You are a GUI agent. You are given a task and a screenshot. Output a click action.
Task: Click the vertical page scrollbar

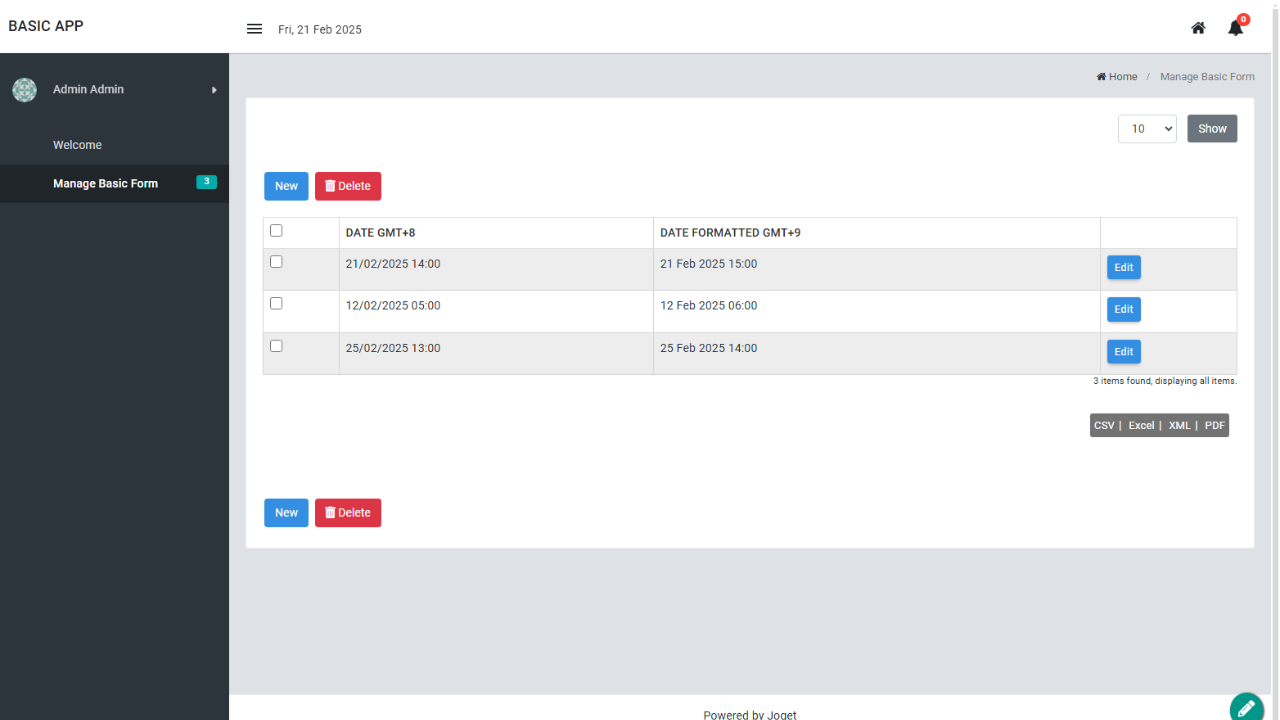(x=1275, y=360)
